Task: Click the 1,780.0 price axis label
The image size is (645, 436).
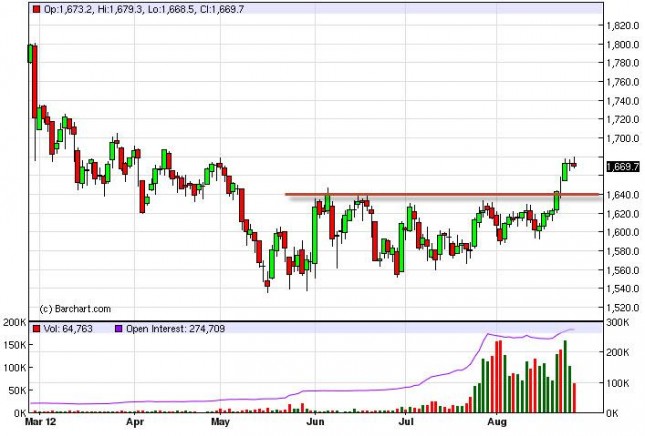Action: [x=623, y=63]
